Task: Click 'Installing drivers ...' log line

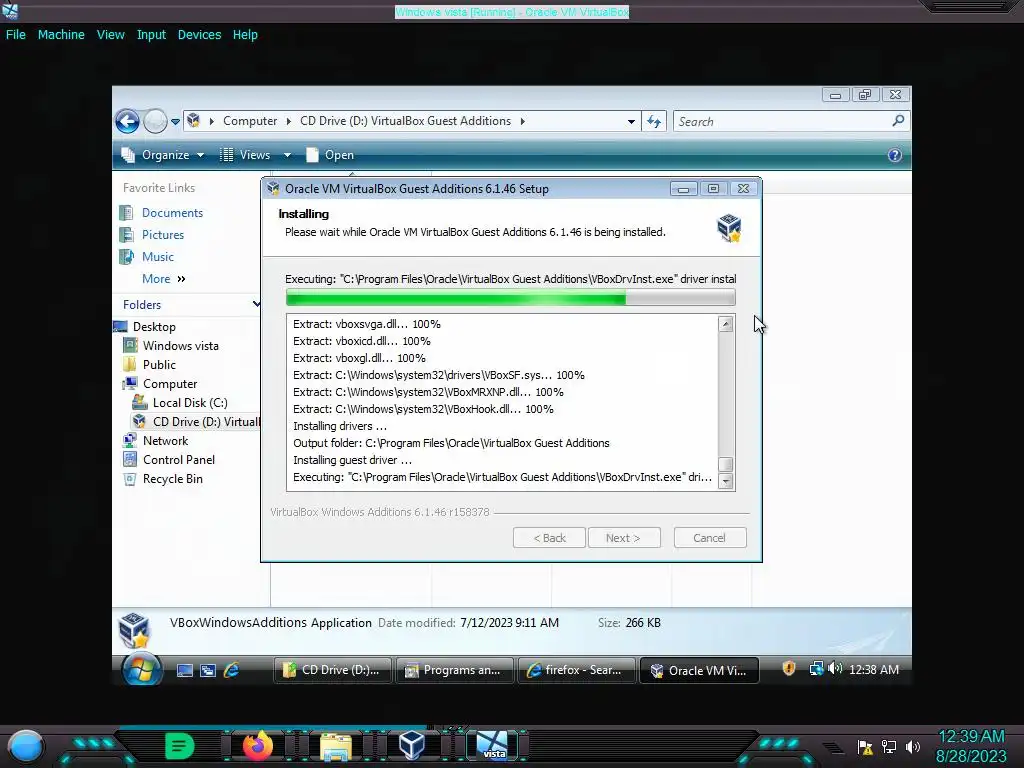Action: coord(340,426)
